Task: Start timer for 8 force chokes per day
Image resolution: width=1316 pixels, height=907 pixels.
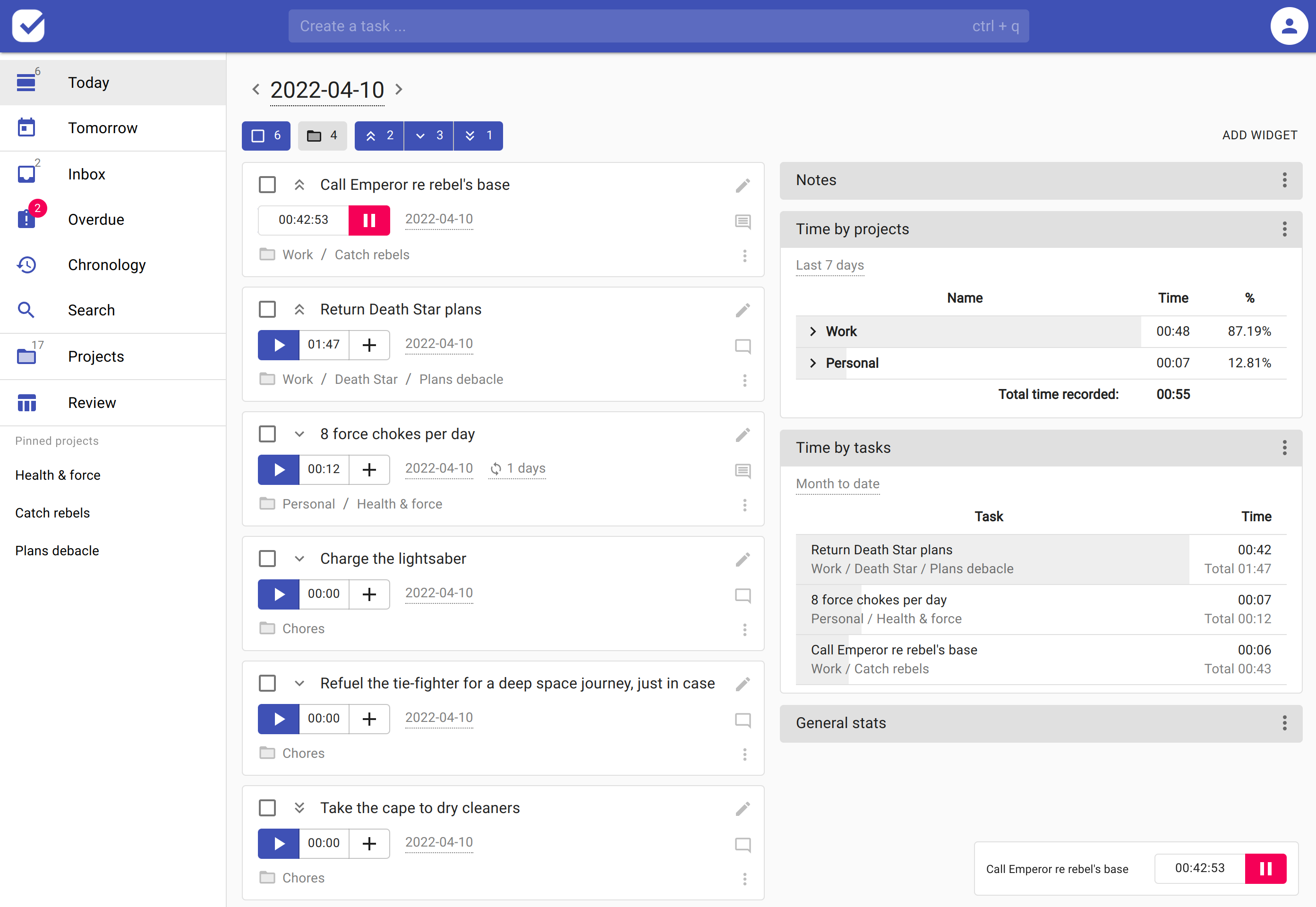Action: [279, 469]
